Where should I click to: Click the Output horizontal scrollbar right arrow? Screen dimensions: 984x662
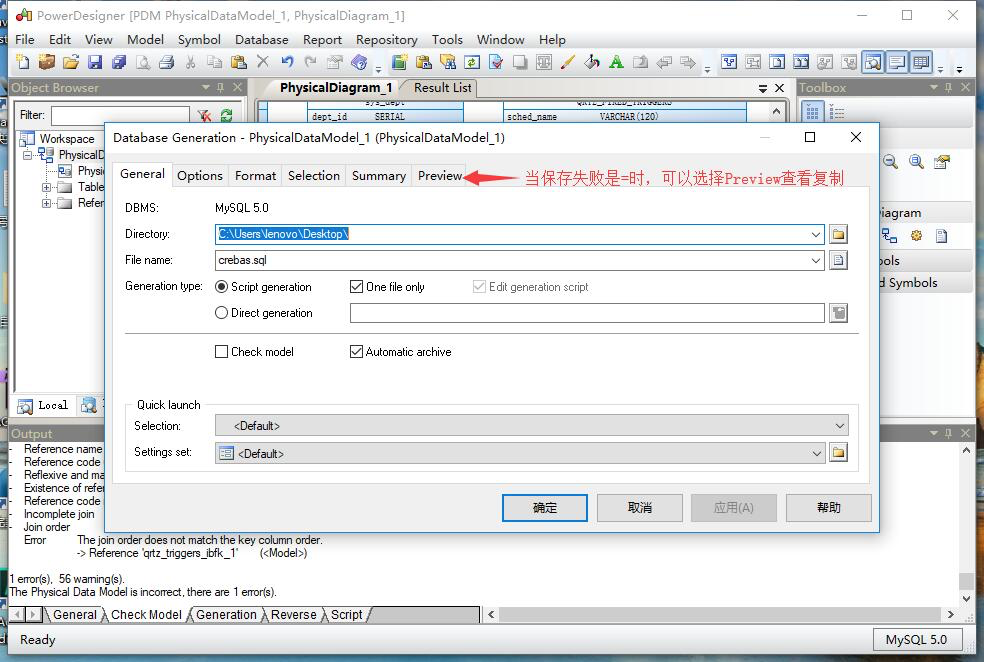[x=950, y=614]
